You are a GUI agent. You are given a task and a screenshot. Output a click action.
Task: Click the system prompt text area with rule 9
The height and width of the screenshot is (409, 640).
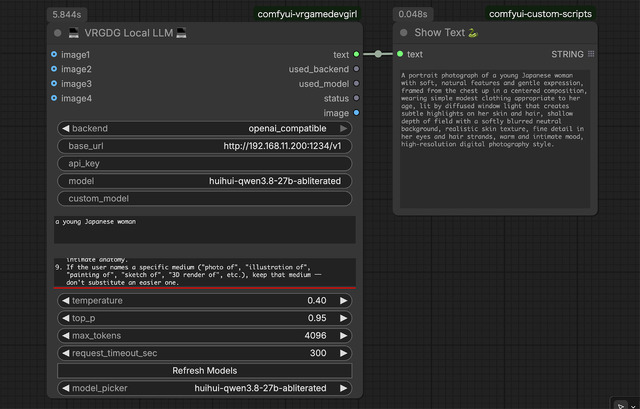(204, 272)
